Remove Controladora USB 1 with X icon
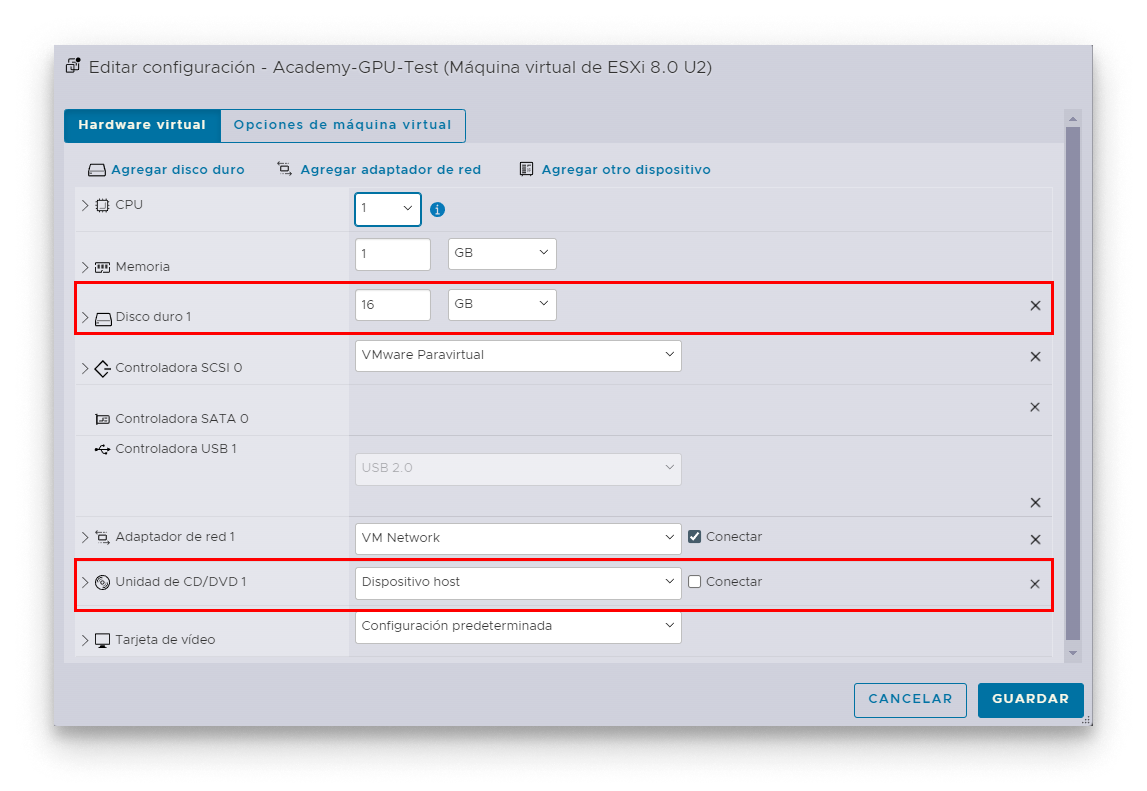1147x791 pixels. tap(1035, 503)
